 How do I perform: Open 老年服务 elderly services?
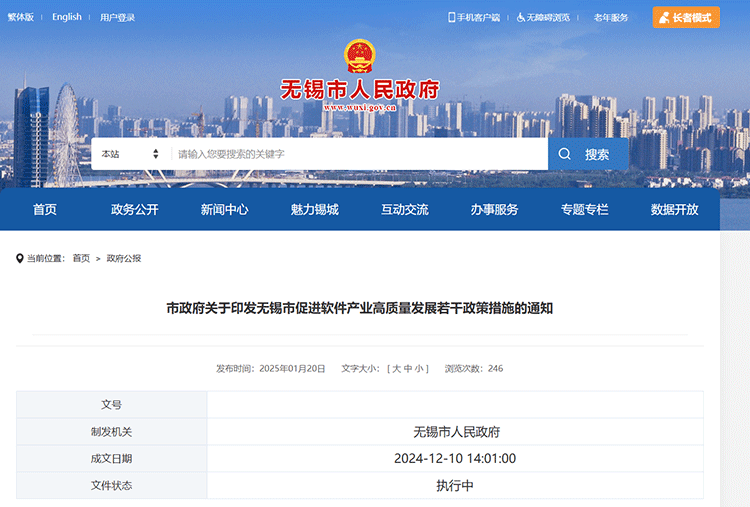pos(611,18)
